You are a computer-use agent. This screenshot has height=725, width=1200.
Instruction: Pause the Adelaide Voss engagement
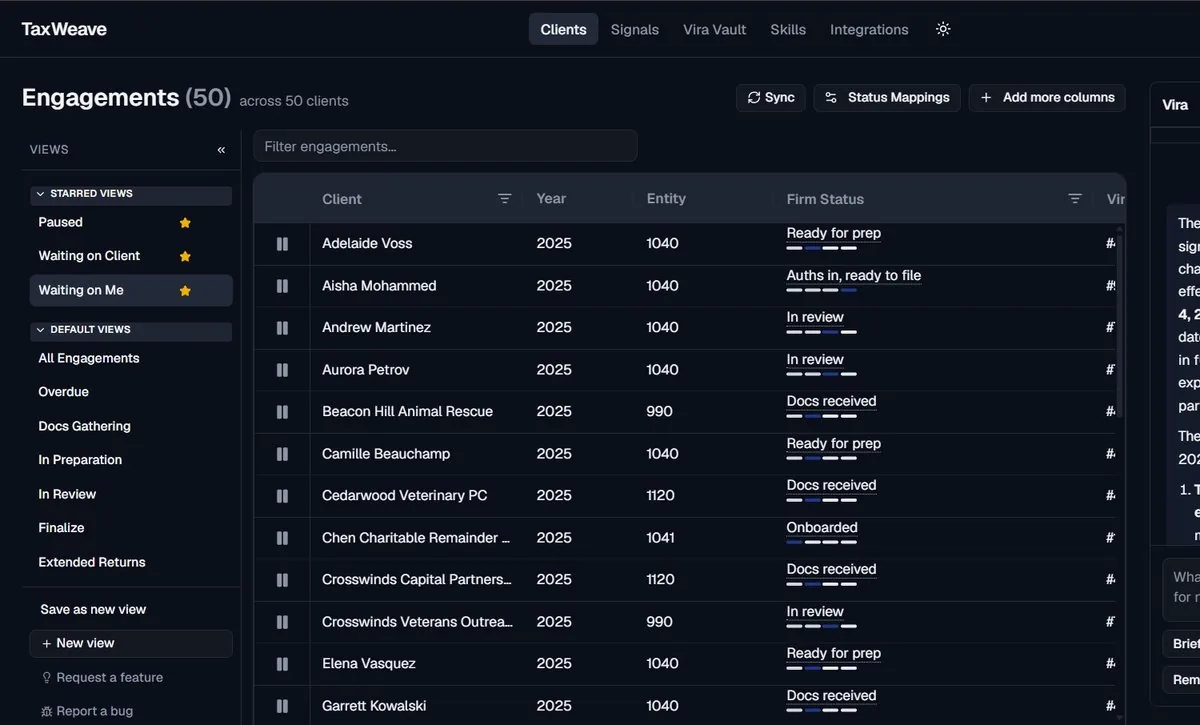click(282, 244)
